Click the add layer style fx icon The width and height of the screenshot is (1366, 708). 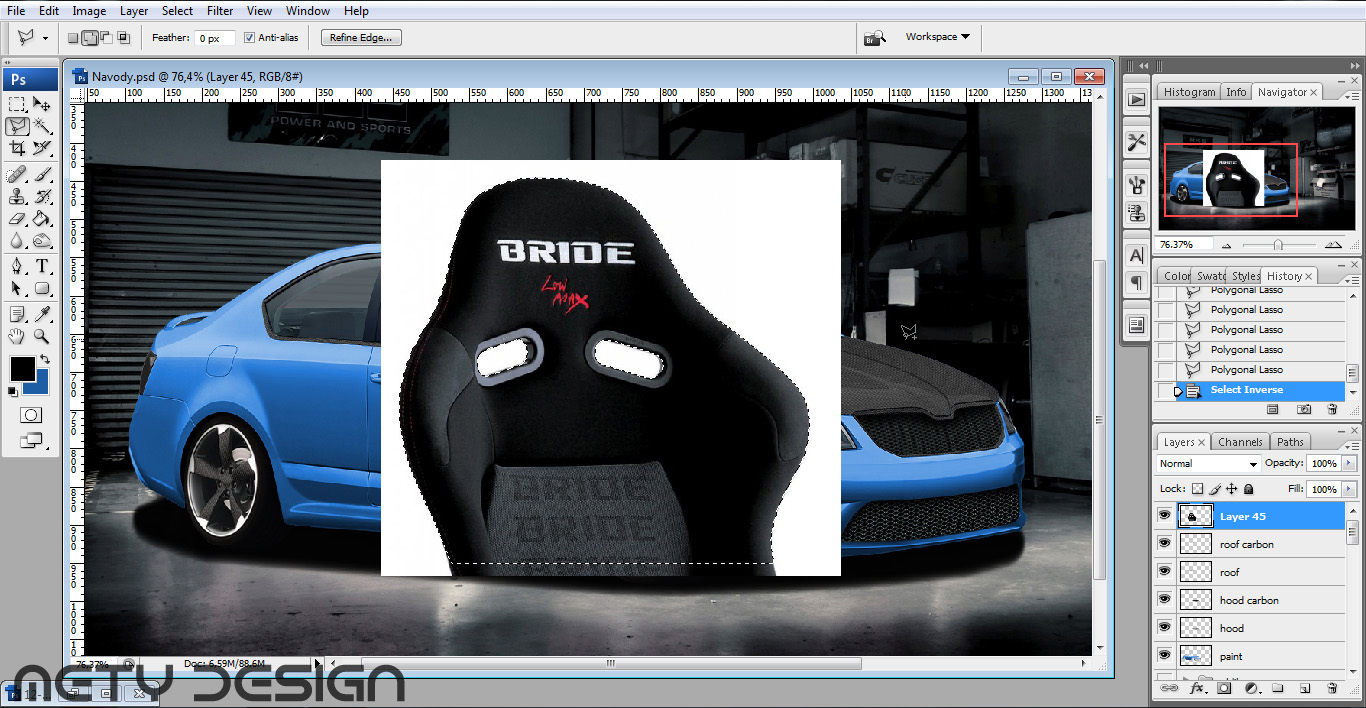tap(1196, 688)
